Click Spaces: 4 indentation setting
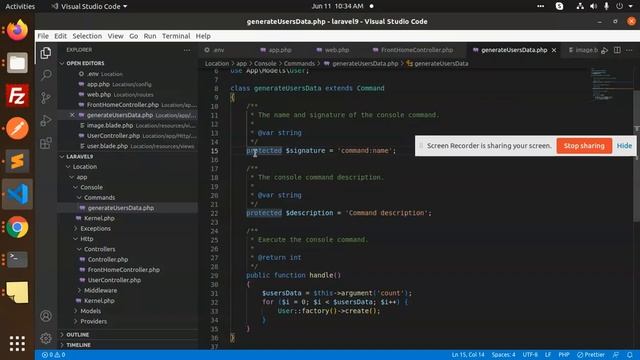 tap(504, 355)
